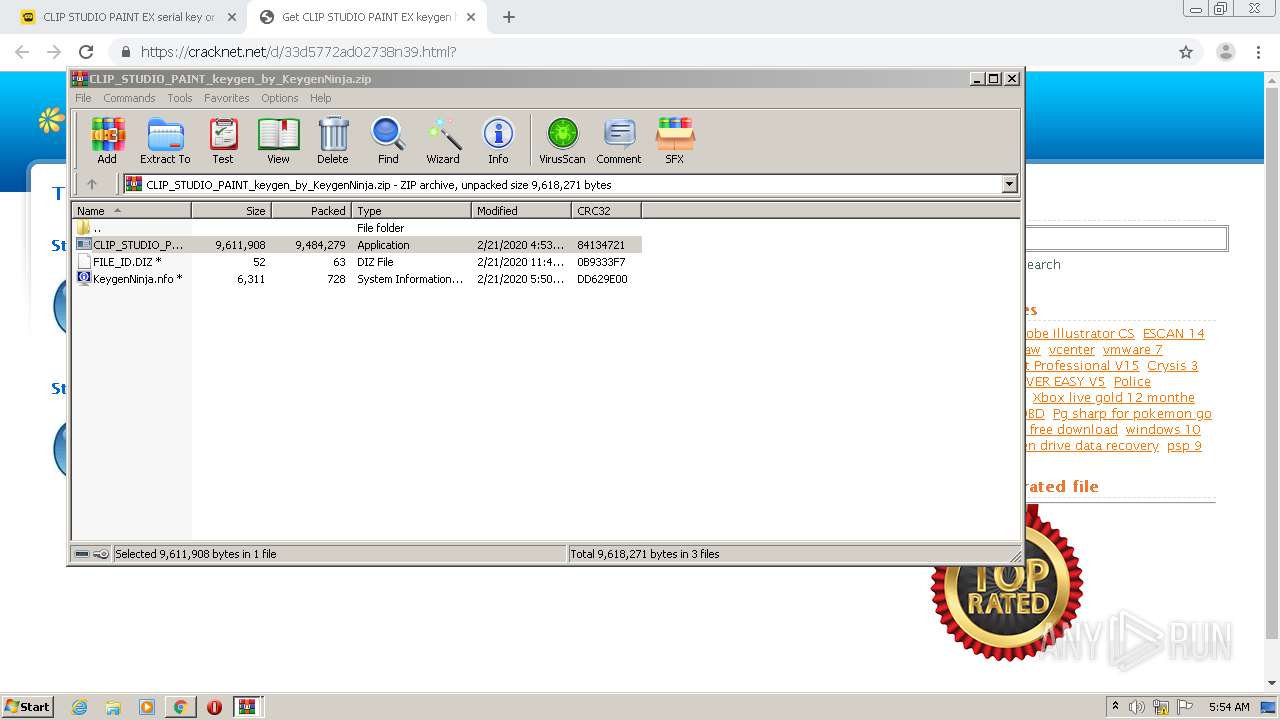The width and height of the screenshot is (1280, 720).
Task: Click the Test archive icon
Action: point(223,140)
